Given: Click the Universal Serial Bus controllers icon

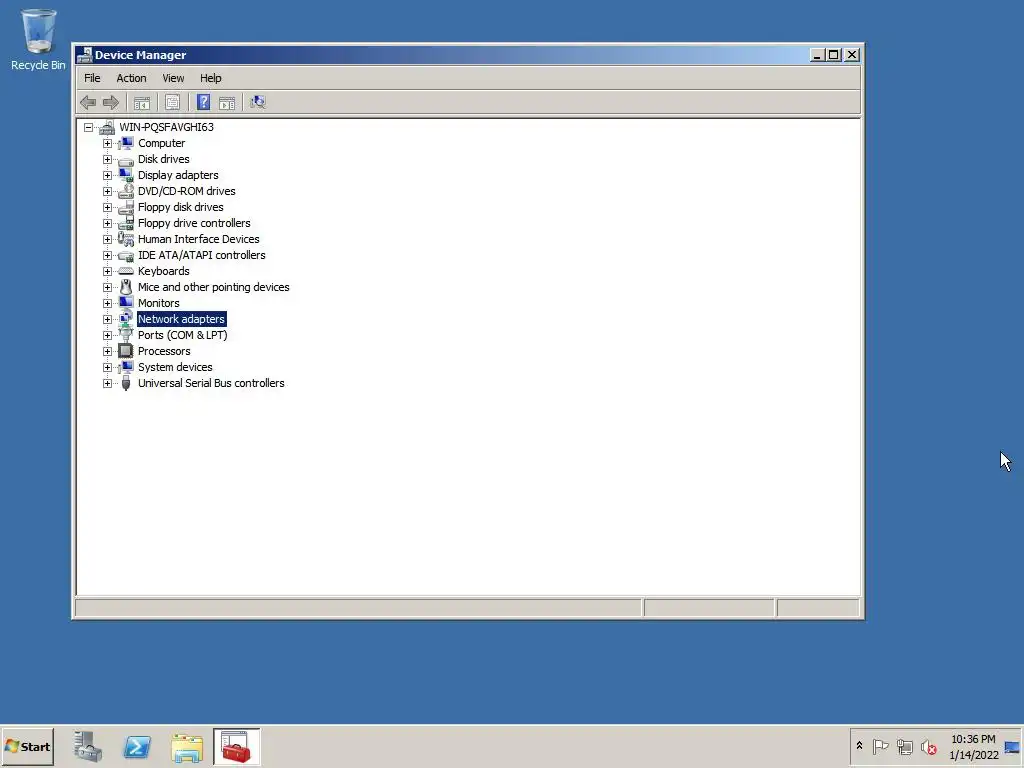Looking at the screenshot, I should tap(126, 383).
